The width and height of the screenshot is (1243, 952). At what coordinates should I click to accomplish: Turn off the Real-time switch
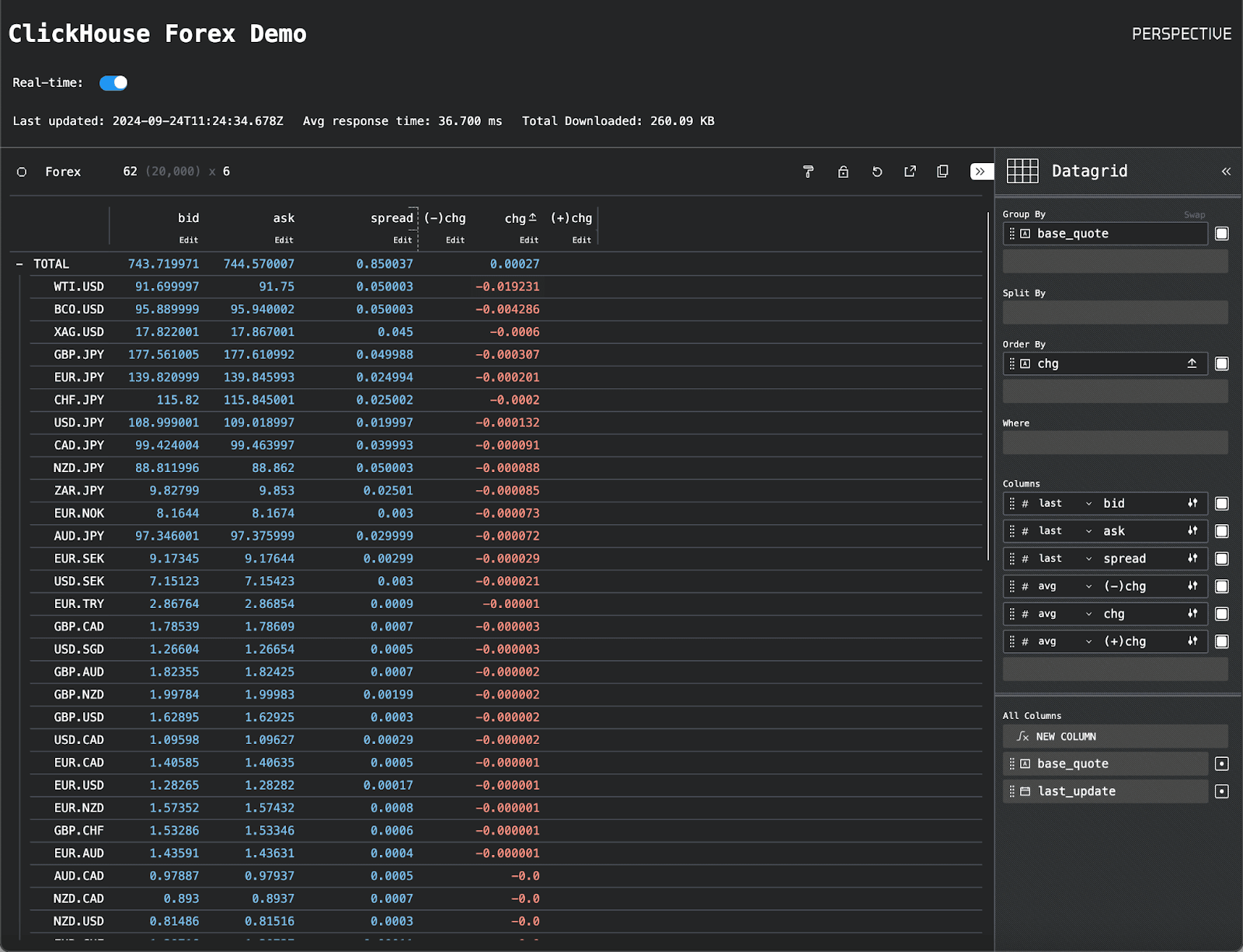(x=113, y=83)
